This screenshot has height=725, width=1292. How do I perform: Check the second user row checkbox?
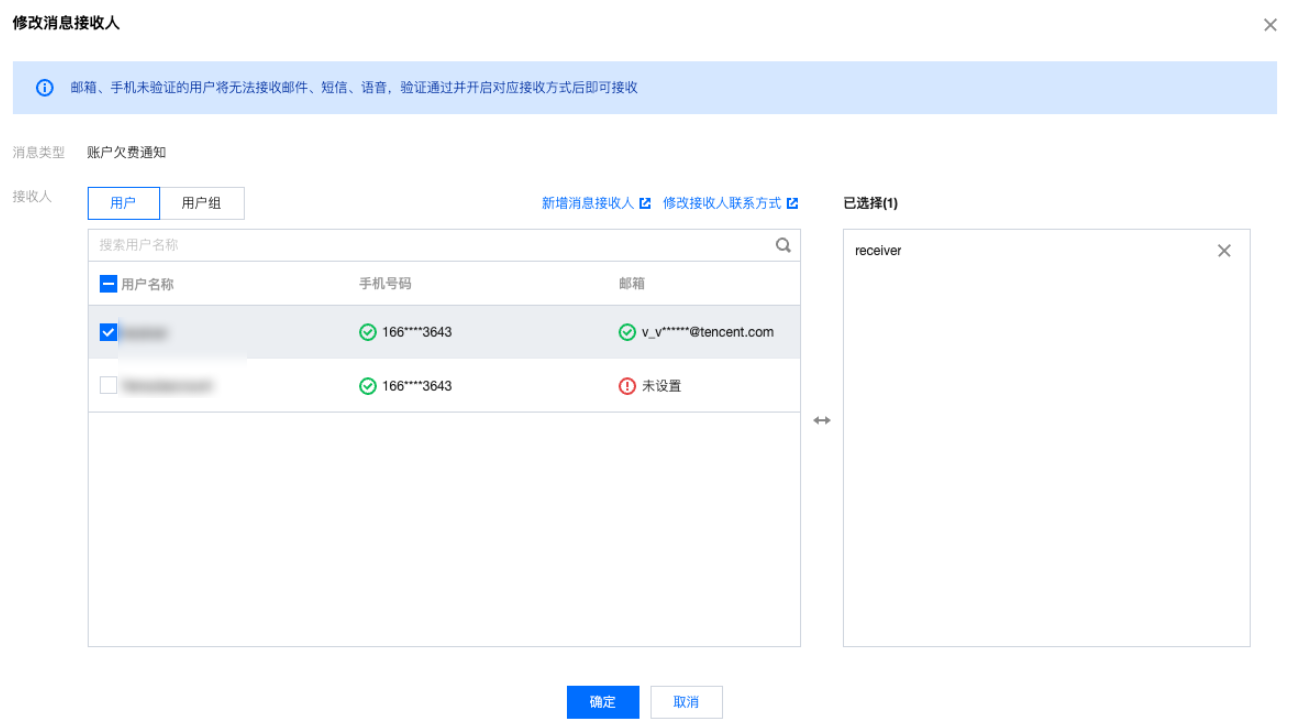tap(109, 386)
